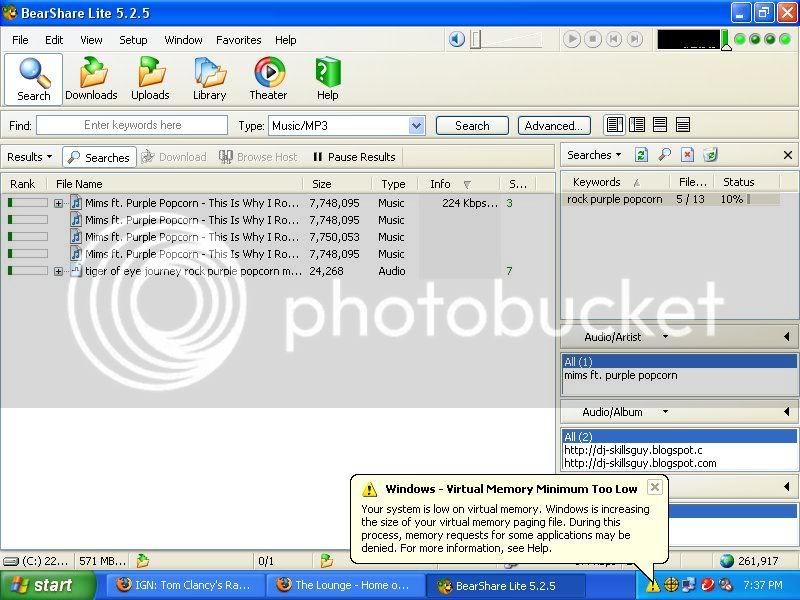Click clear all searches icon

tap(710, 155)
